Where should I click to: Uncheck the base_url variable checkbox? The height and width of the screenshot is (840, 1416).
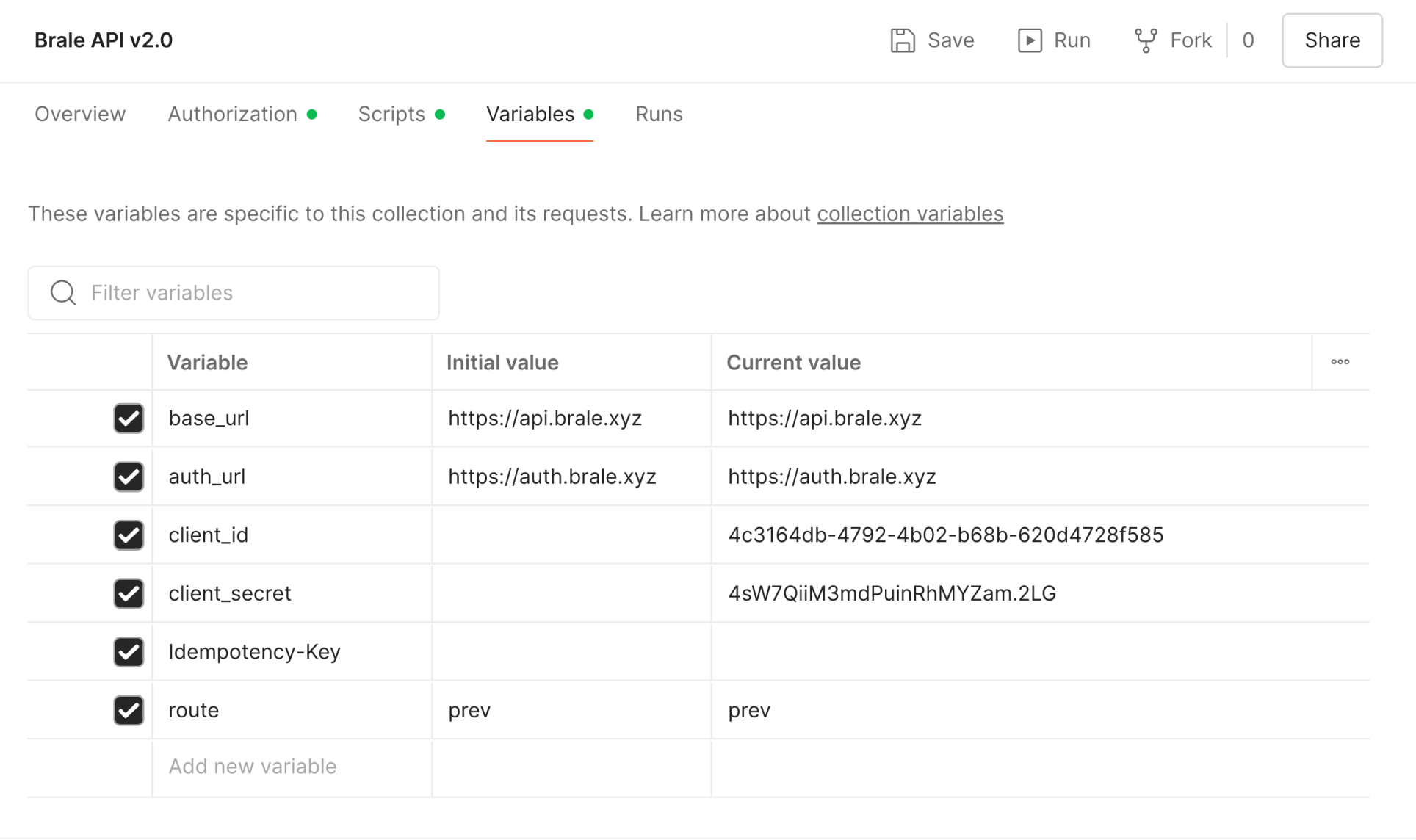[129, 419]
